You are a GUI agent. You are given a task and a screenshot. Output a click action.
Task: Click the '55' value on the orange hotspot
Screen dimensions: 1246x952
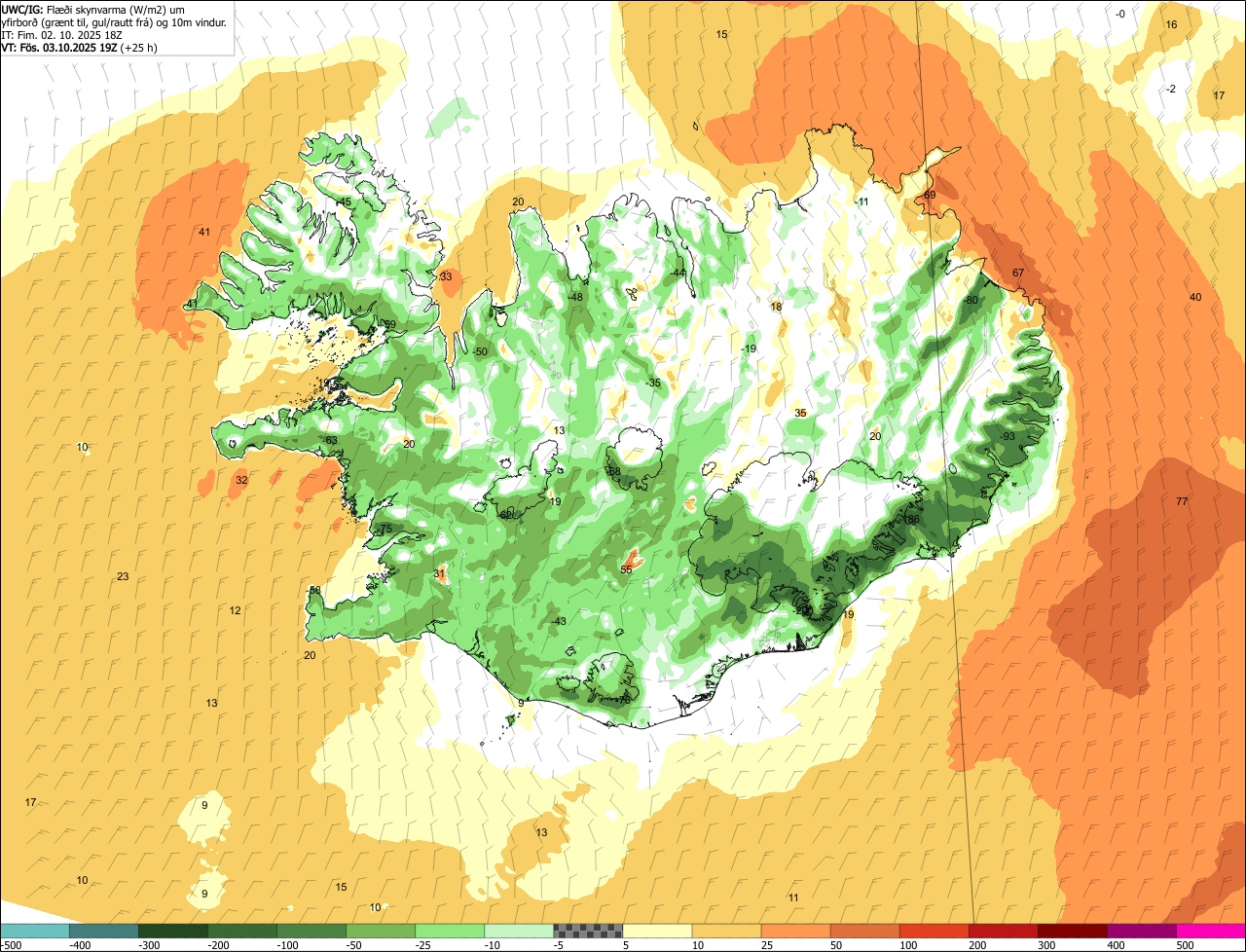click(626, 569)
